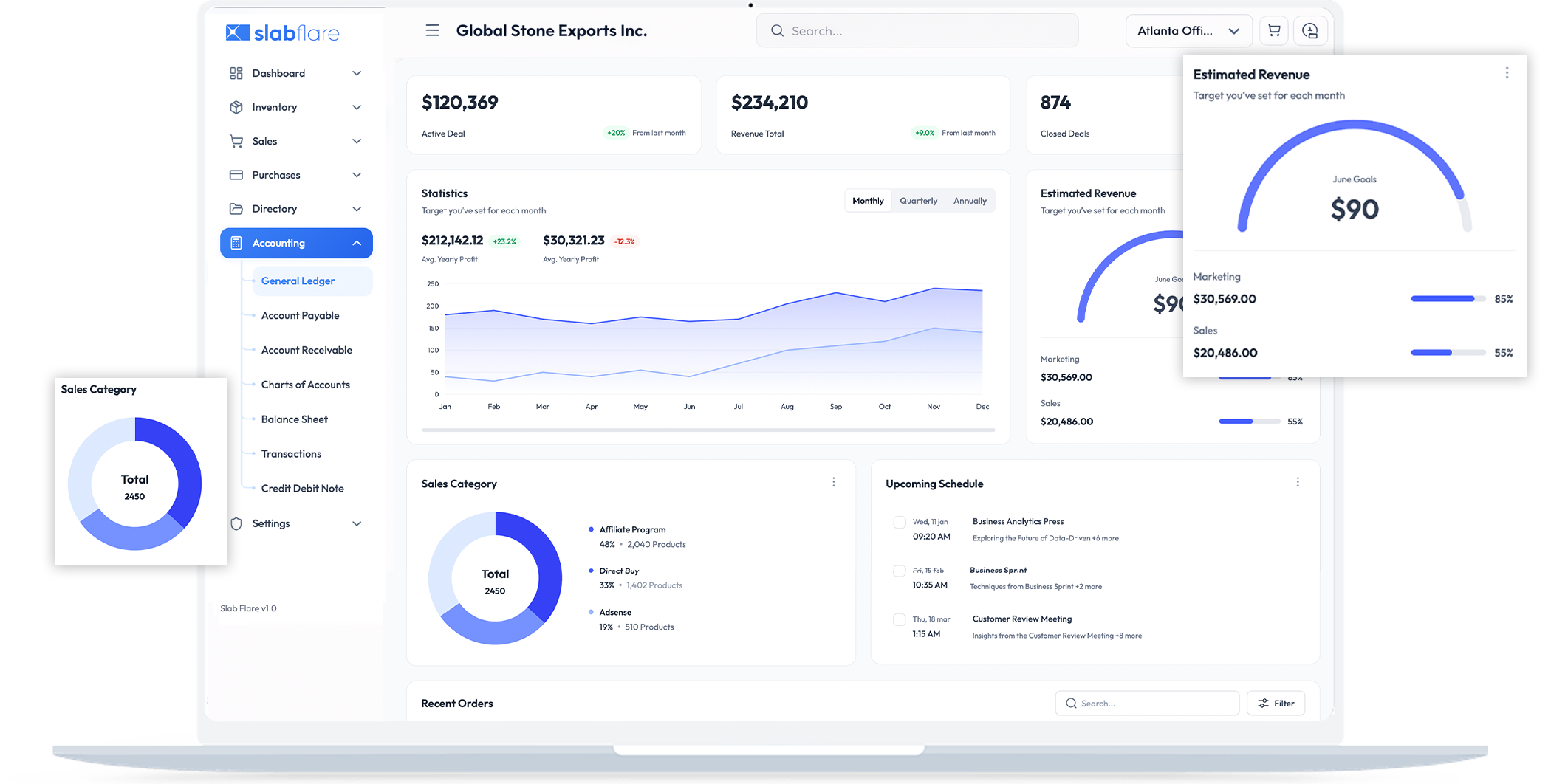Check off the Business Analytics Press event
The height and width of the screenshot is (784, 1551).
click(900, 522)
